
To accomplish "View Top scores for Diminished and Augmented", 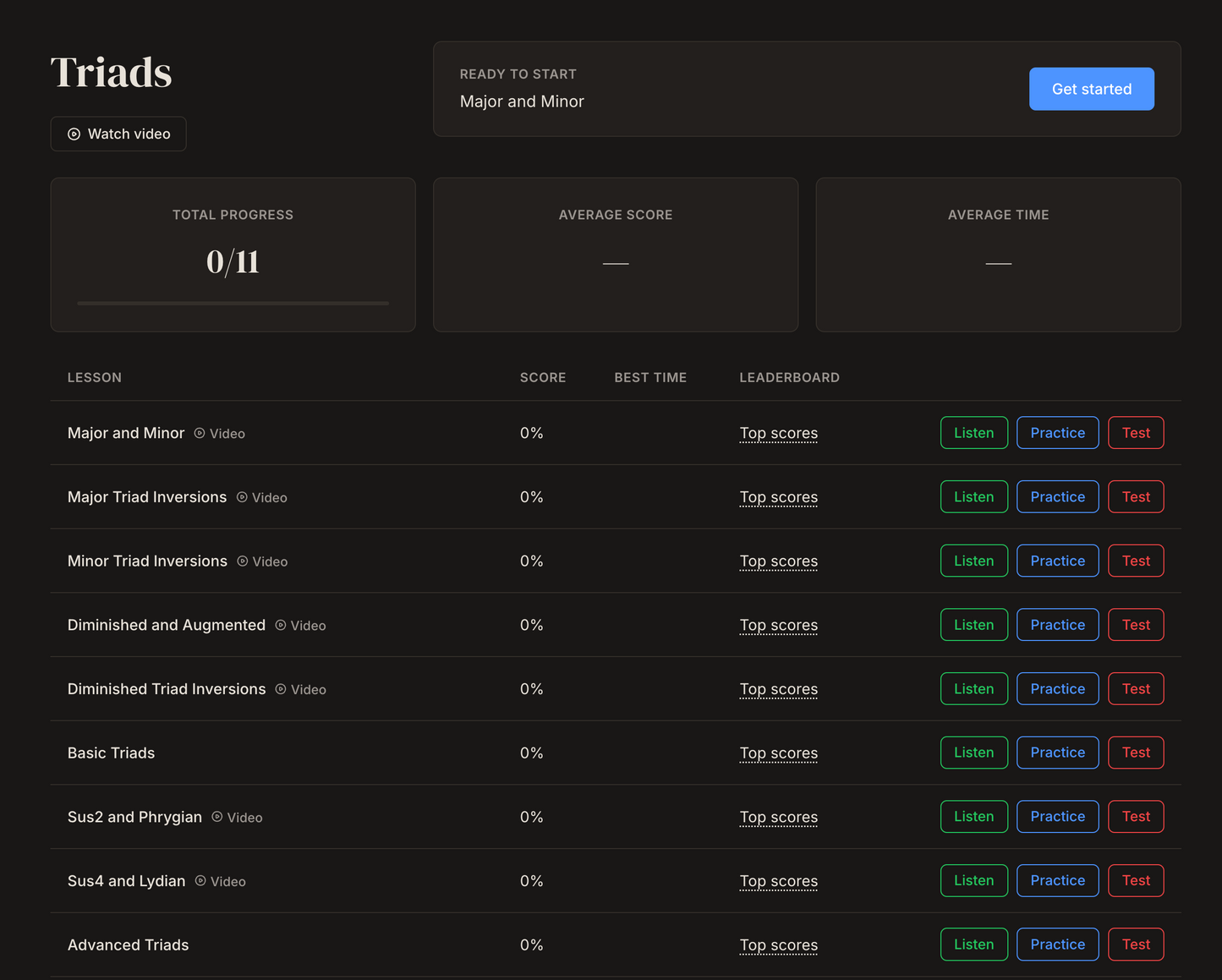I will [779, 626].
